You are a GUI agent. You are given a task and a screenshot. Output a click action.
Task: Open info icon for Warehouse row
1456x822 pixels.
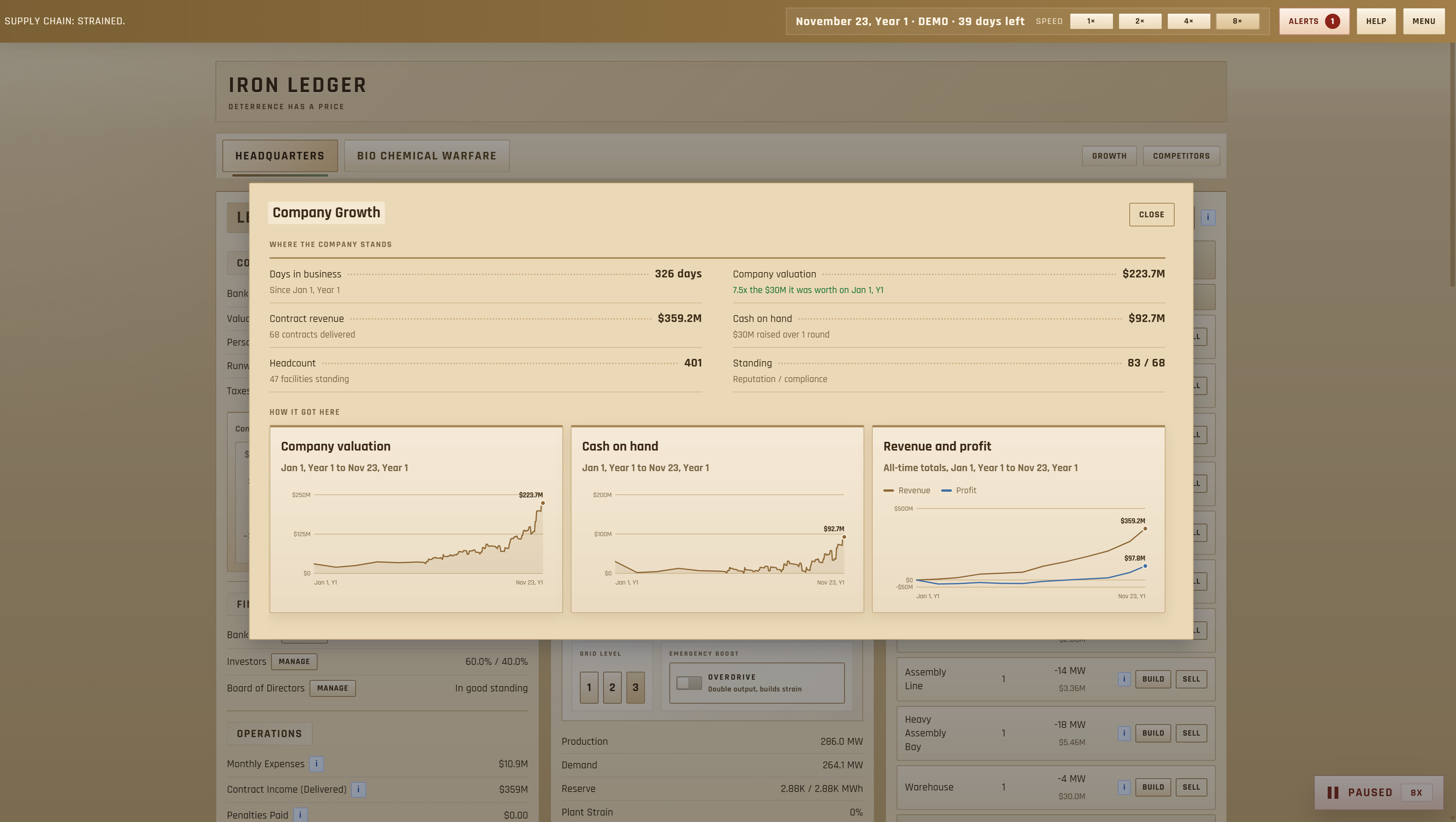[x=1124, y=787]
